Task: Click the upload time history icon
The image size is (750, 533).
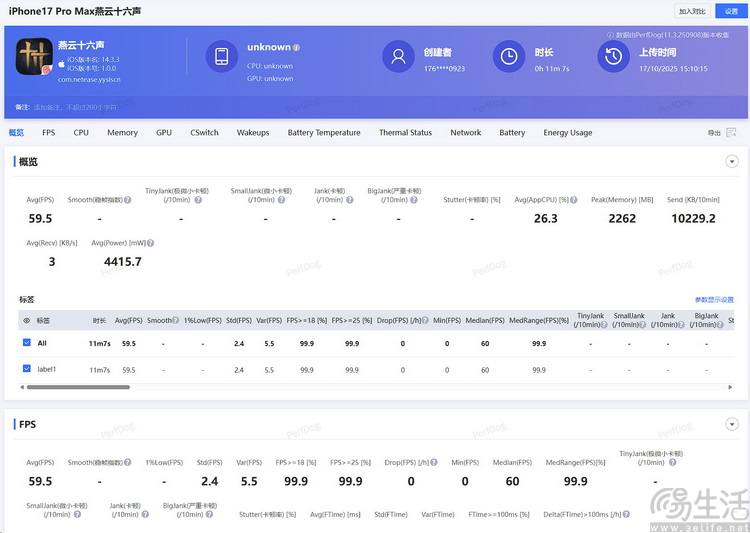Action: 612,56
